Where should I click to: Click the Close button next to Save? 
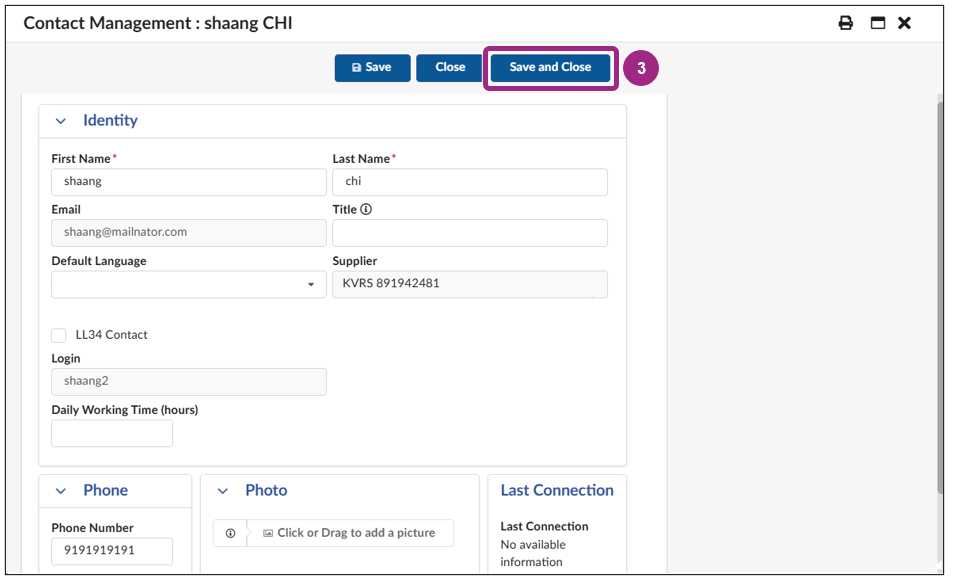448,67
